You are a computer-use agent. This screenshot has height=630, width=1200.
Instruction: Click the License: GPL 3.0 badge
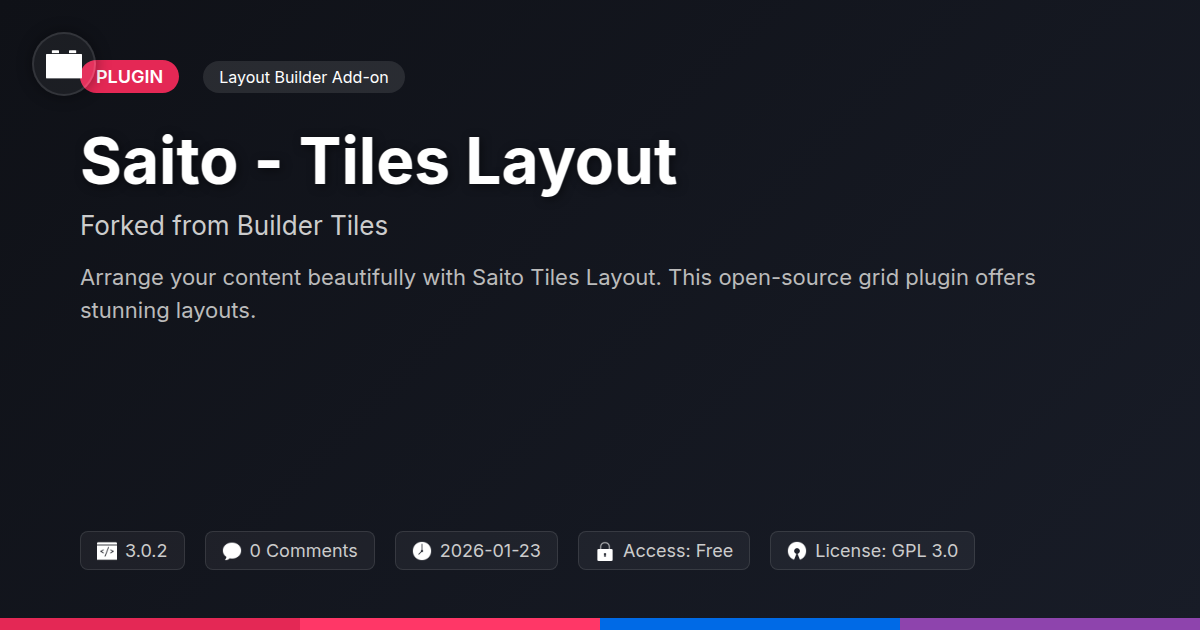click(886, 551)
